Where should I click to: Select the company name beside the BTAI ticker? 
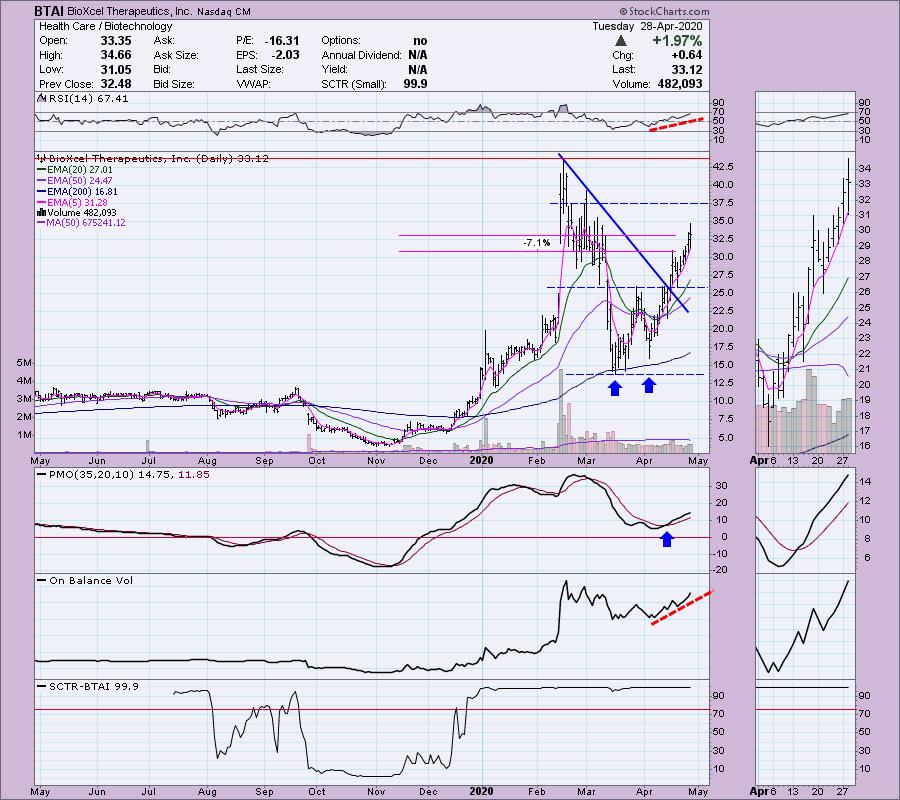(x=130, y=11)
